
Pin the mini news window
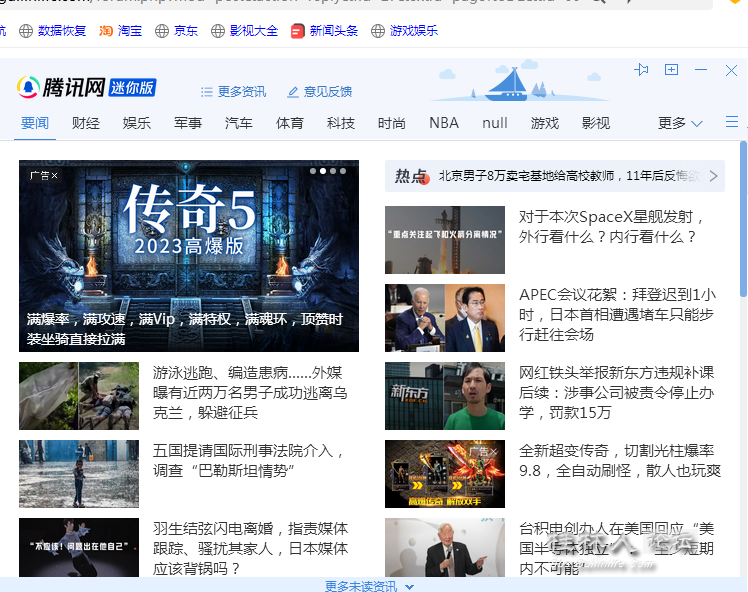coord(641,70)
